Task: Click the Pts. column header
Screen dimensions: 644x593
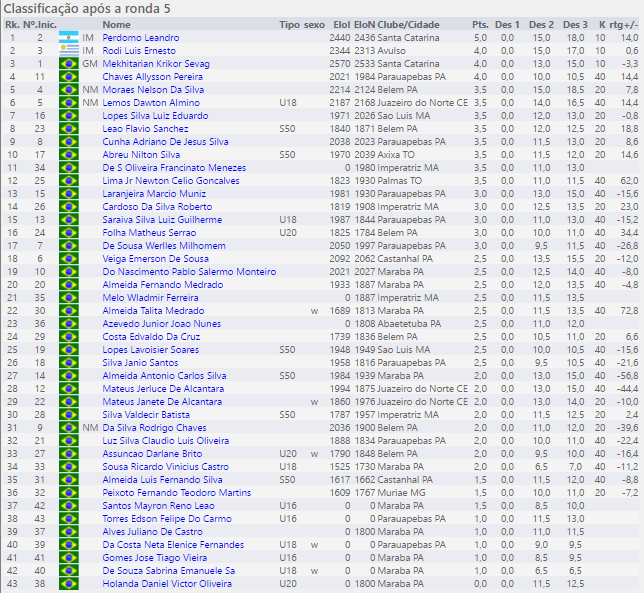Action: tap(480, 24)
